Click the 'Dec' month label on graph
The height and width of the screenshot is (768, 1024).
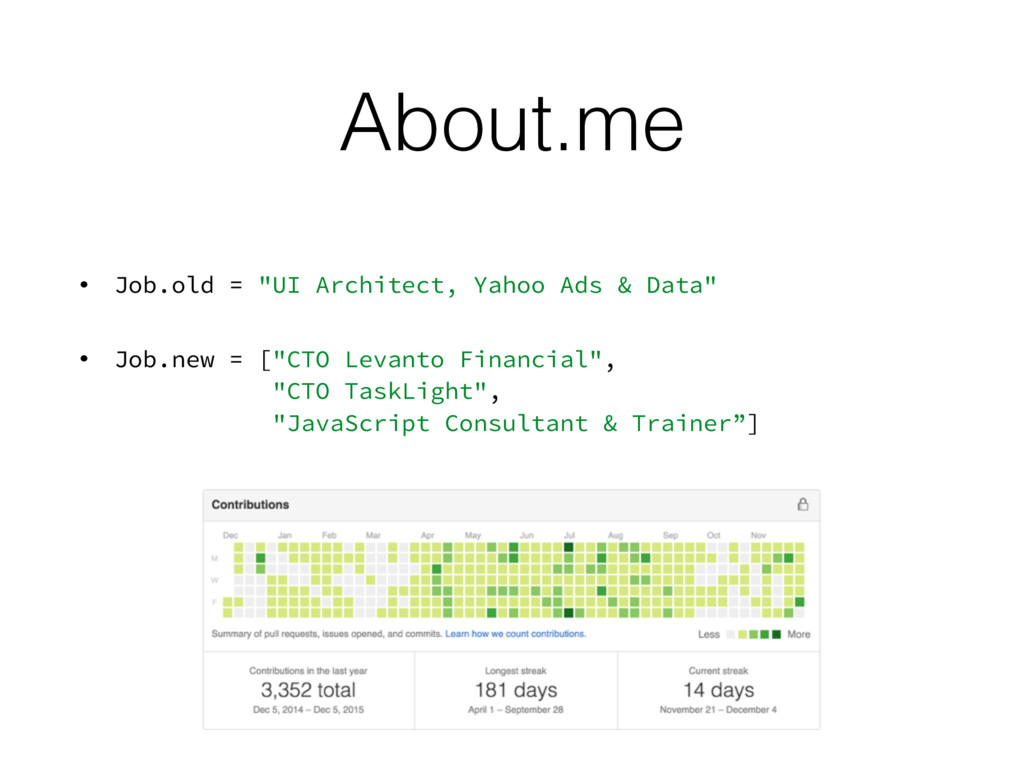click(231, 535)
